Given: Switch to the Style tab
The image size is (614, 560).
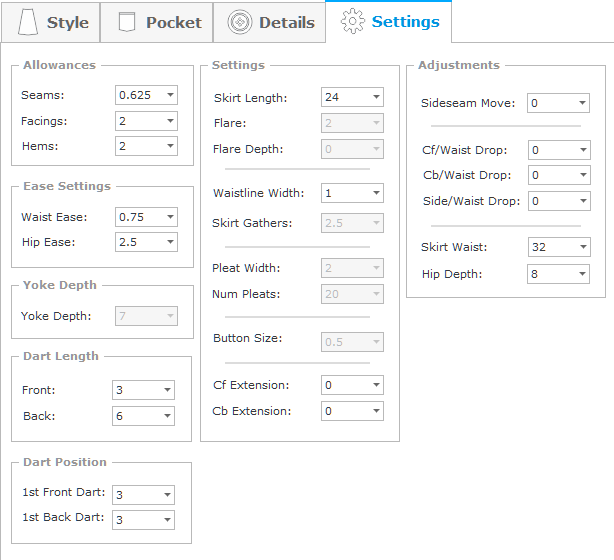Looking at the screenshot, I should [51, 22].
